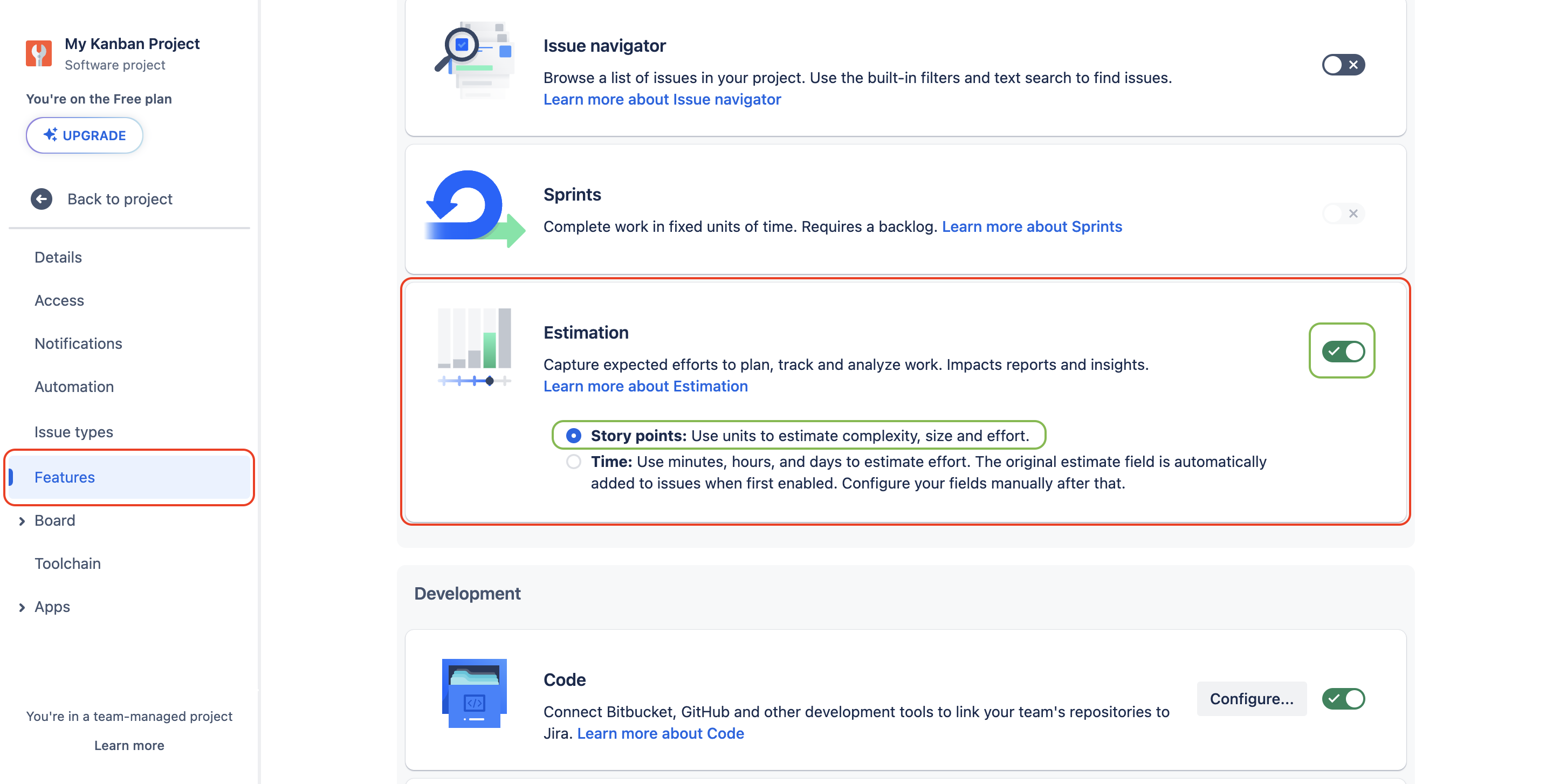Open Learn more about Estimation link

point(645,386)
